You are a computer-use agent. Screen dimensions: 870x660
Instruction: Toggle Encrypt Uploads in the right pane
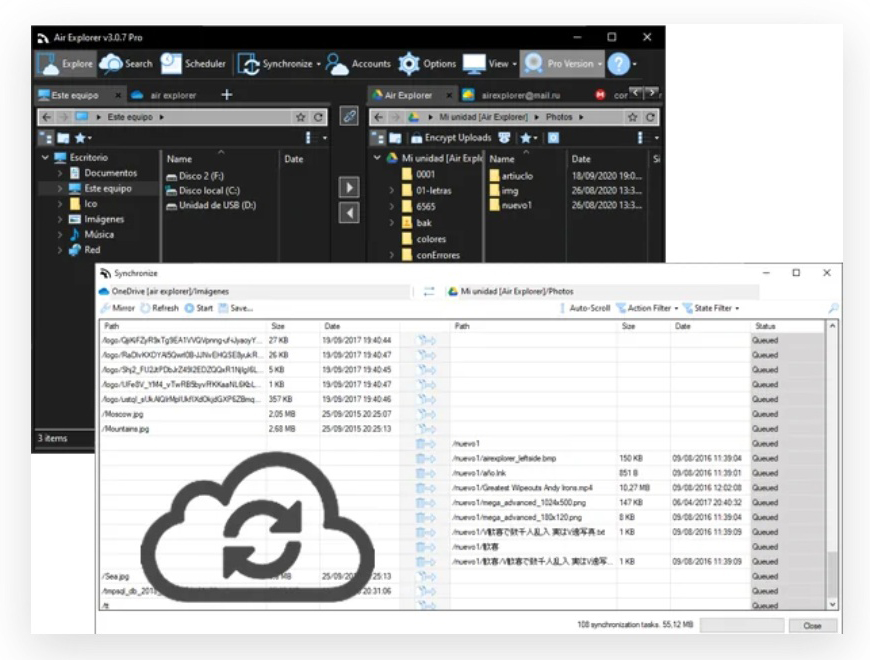point(449,138)
